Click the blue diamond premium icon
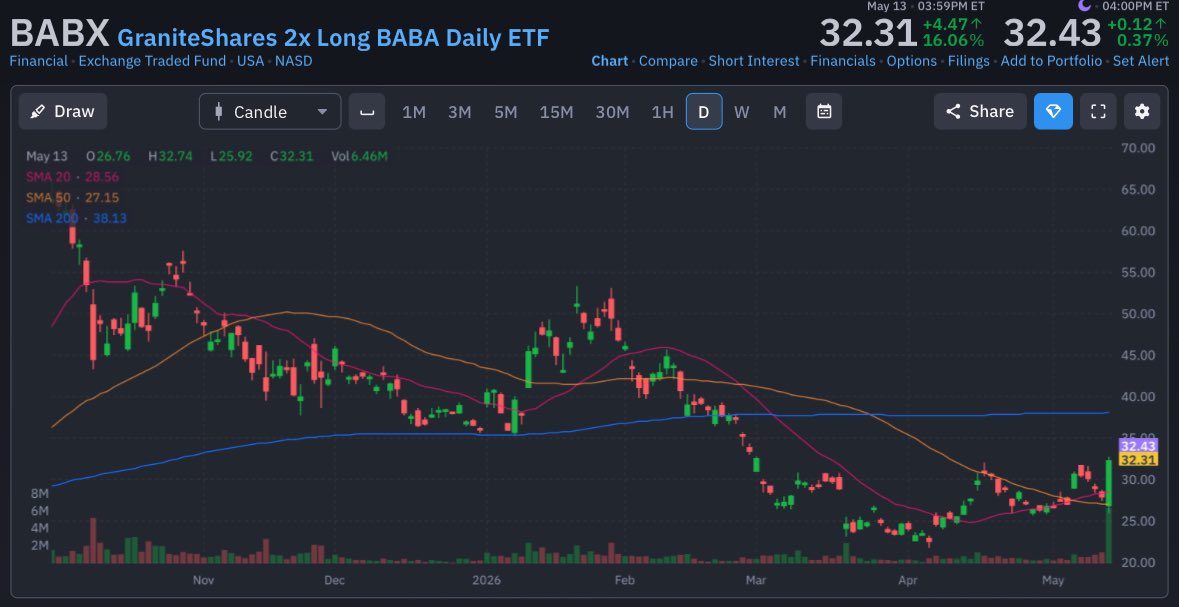This screenshot has width=1179, height=607. pyautogui.click(x=1053, y=111)
